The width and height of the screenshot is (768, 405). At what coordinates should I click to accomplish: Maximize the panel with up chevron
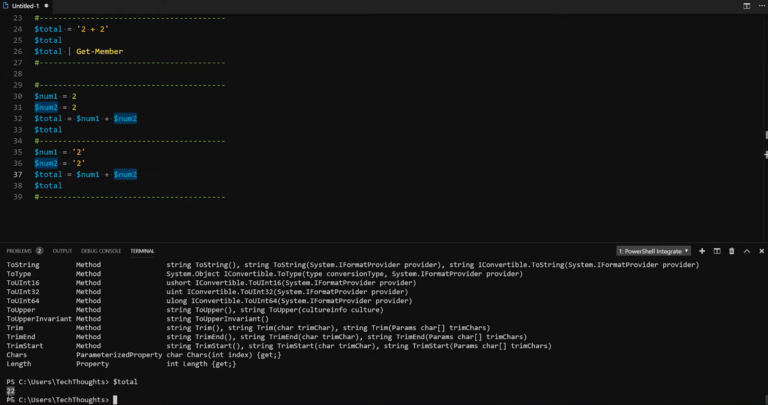coord(746,250)
